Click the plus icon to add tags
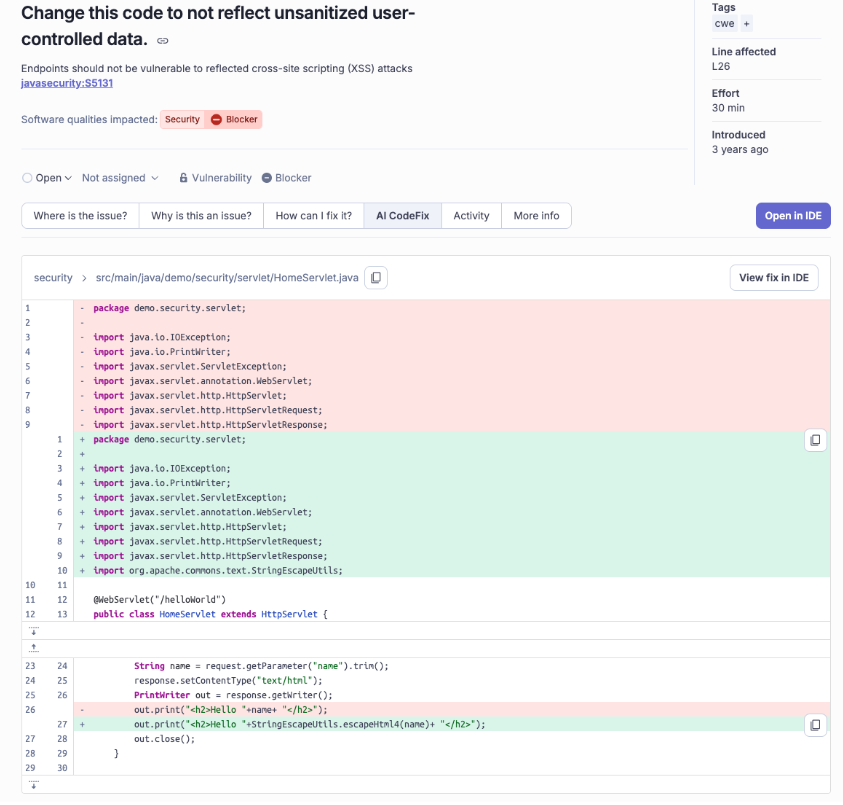 point(747,23)
